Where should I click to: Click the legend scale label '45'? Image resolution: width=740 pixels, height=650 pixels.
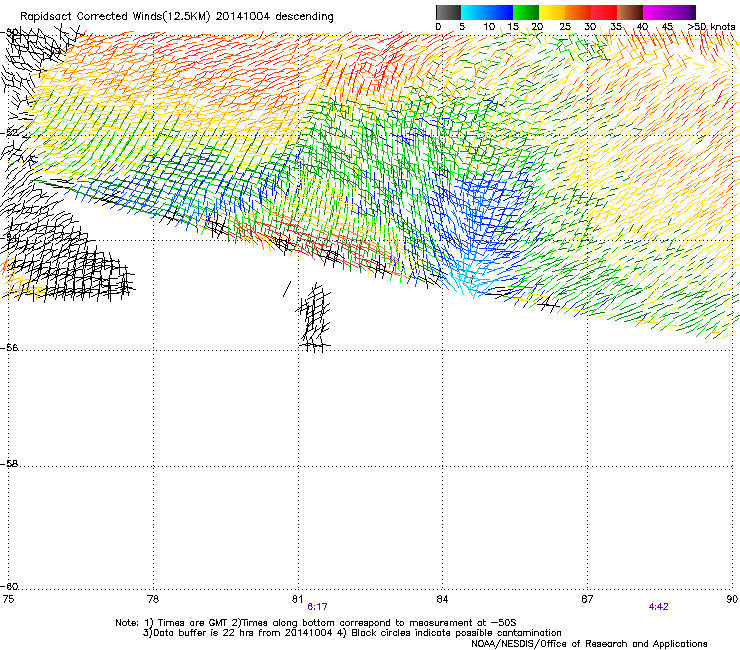coord(667,27)
